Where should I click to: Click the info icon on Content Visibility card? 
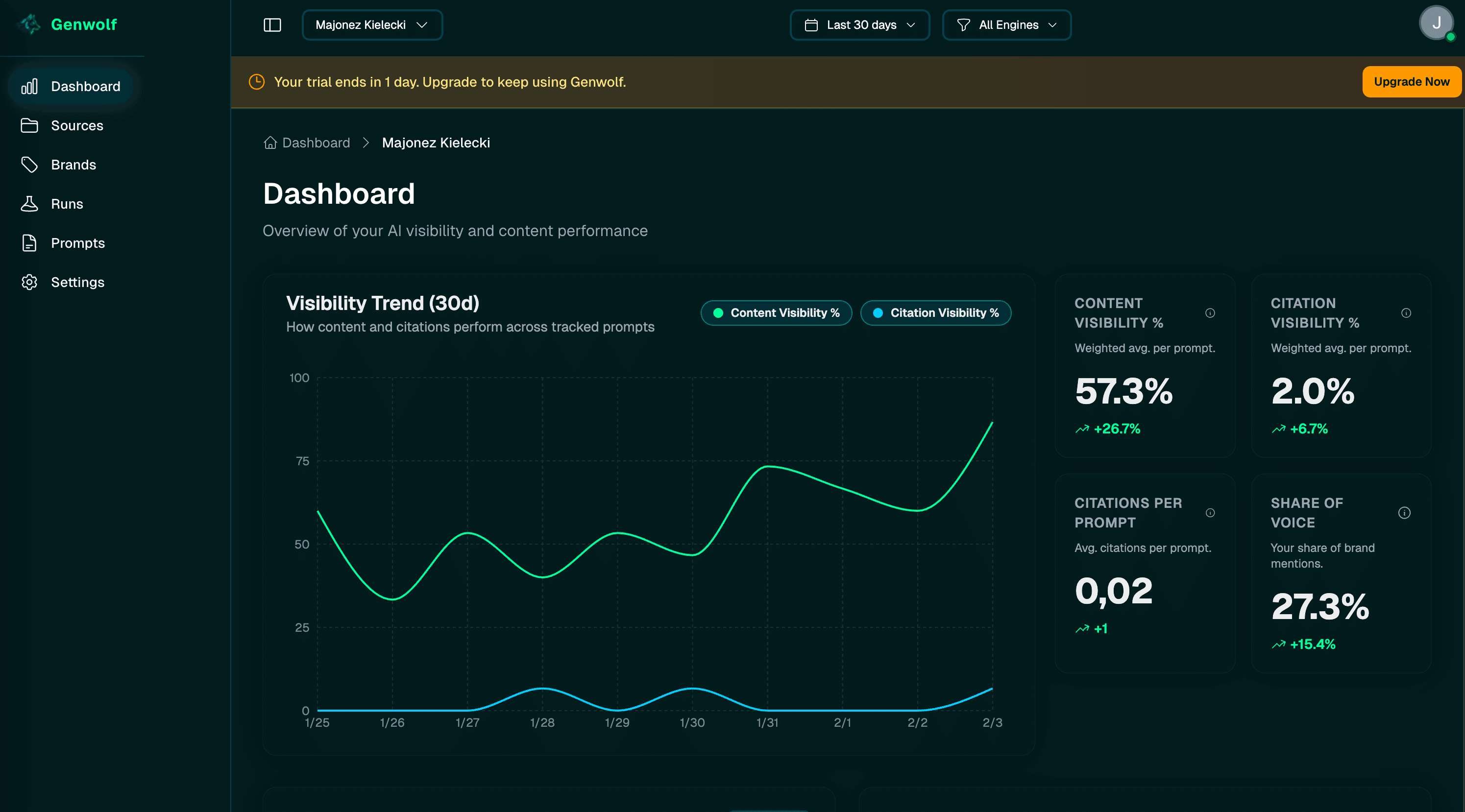tap(1210, 313)
